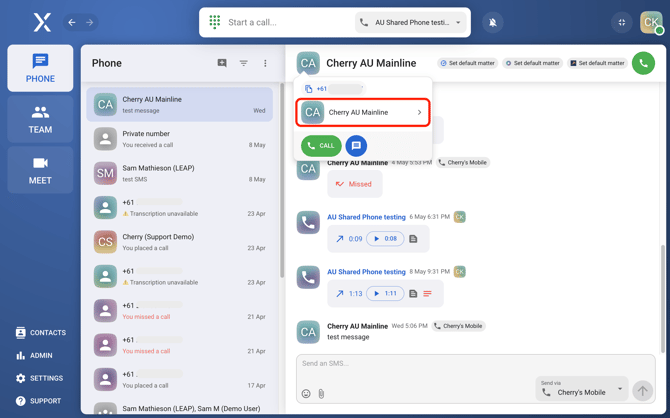Open ADMIN in the sidebar
The width and height of the screenshot is (670, 418).
[x=34, y=355]
